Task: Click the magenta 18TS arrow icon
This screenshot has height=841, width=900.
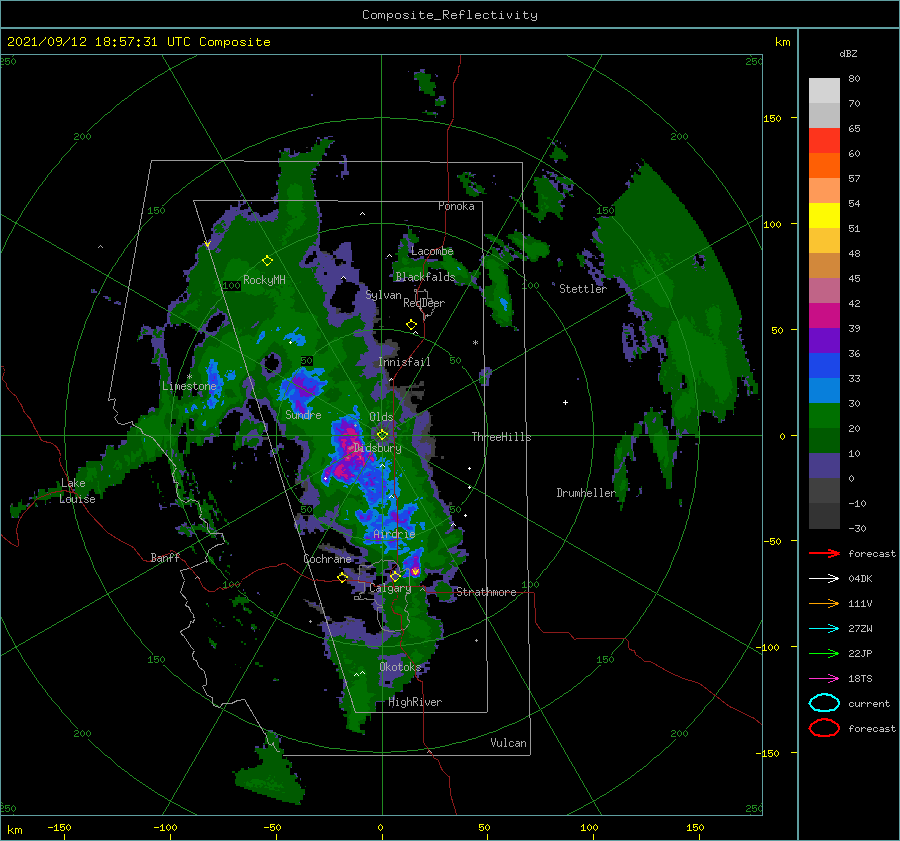Action: pos(824,679)
